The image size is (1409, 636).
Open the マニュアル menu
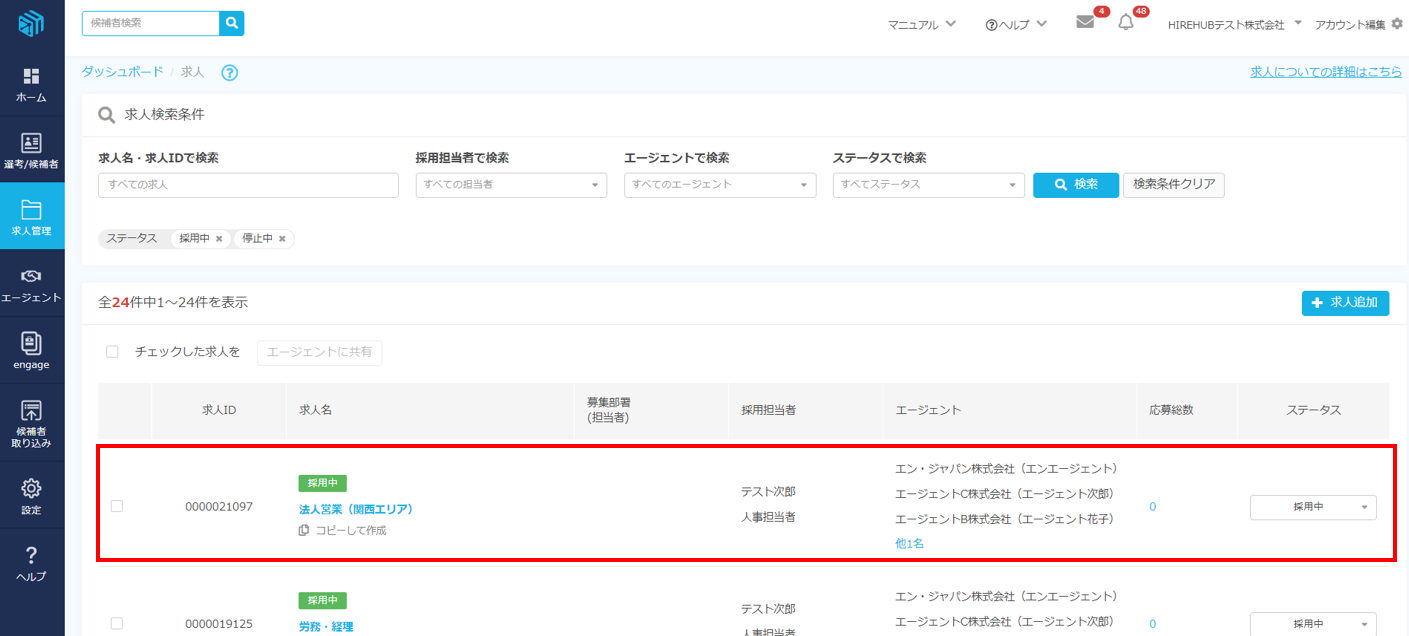(x=921, y=24)
